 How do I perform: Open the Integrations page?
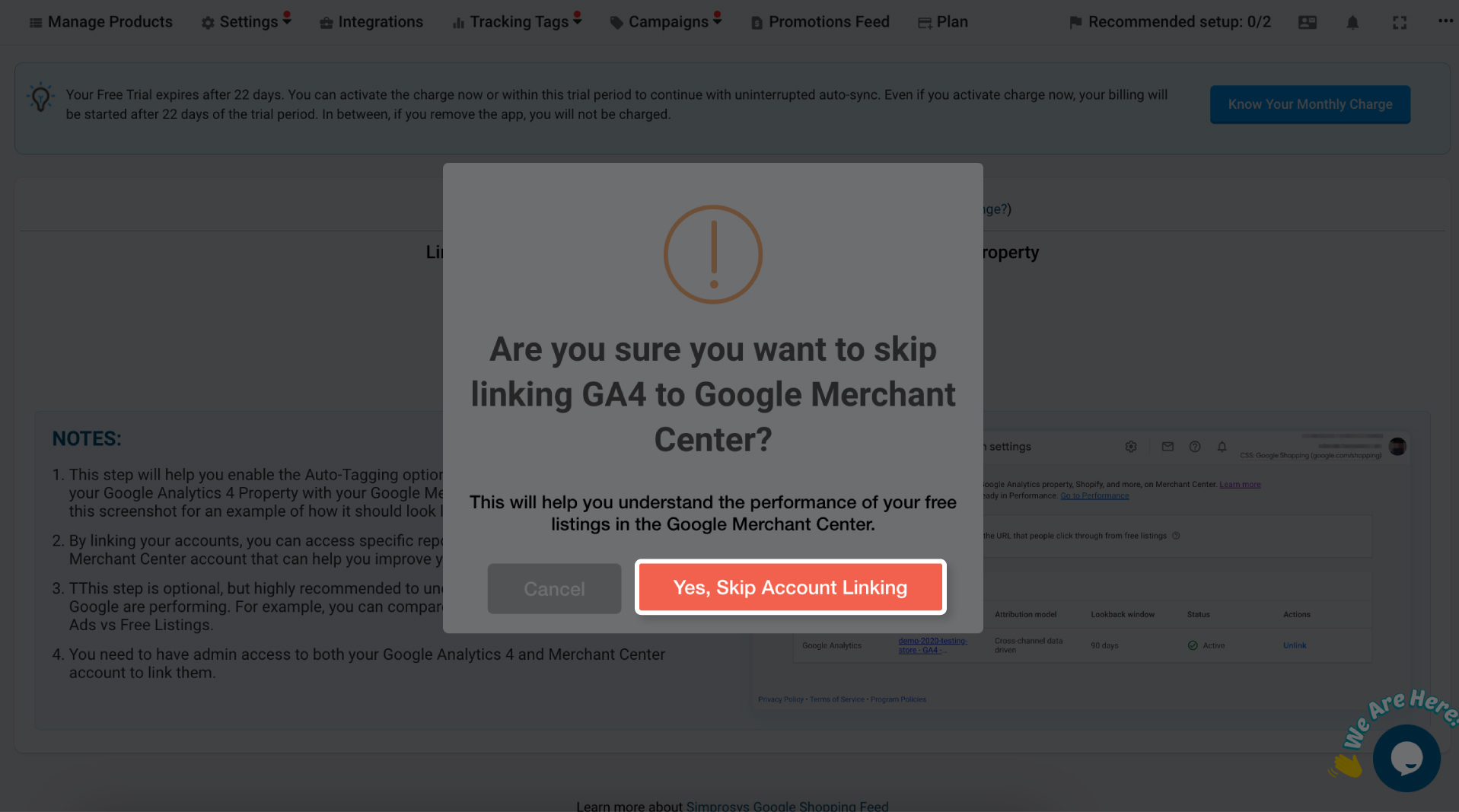(x=371, y=22)
